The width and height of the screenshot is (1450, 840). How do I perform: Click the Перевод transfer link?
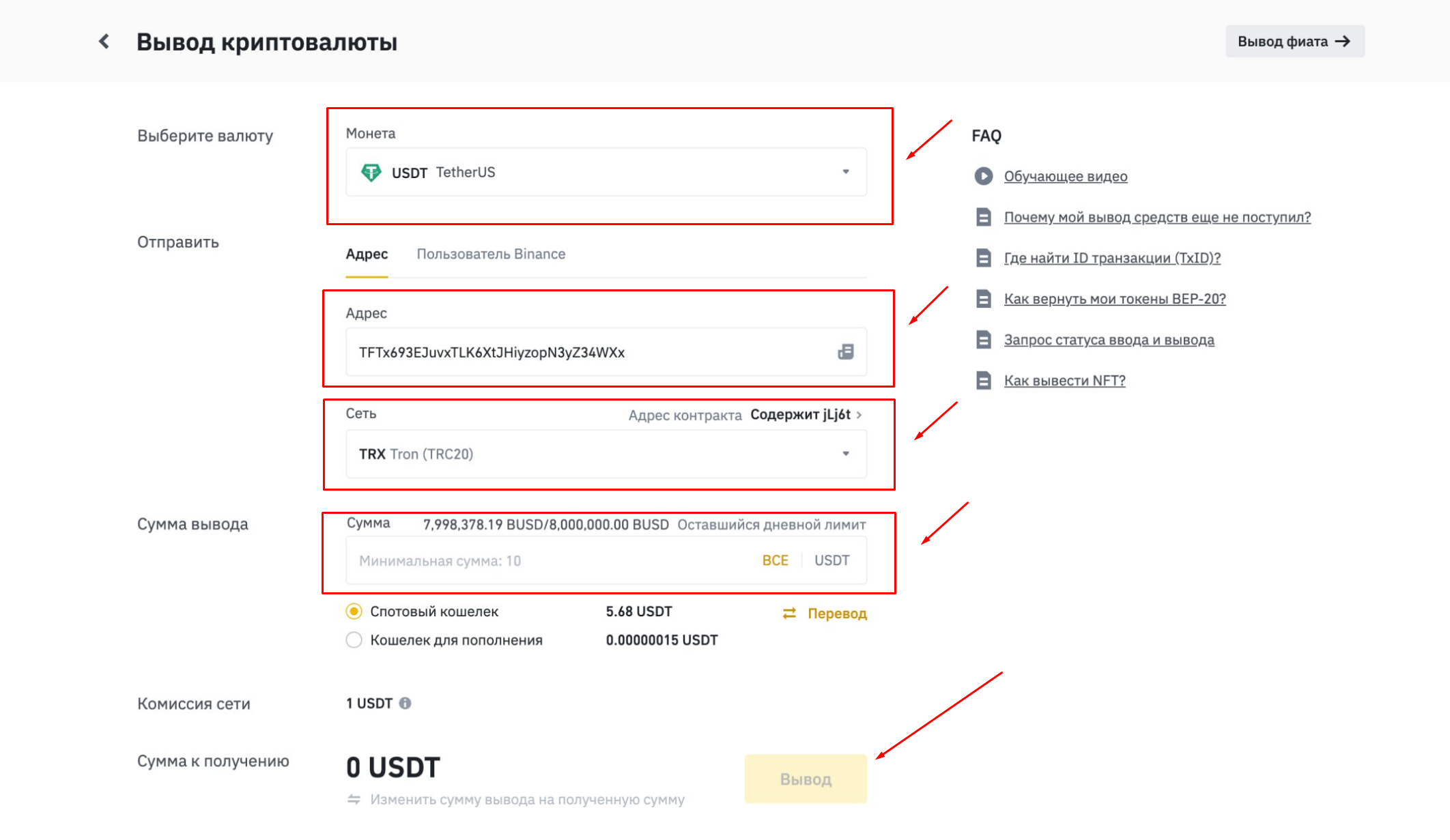click(837, 613)
